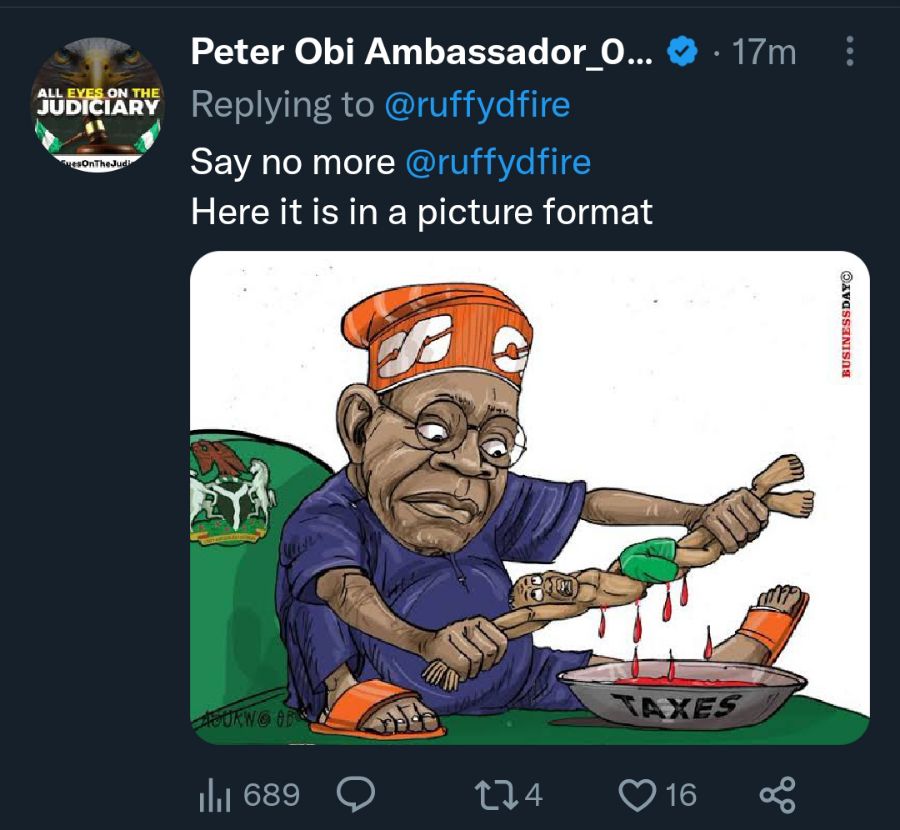Click the 689 view count

point(271,795)
